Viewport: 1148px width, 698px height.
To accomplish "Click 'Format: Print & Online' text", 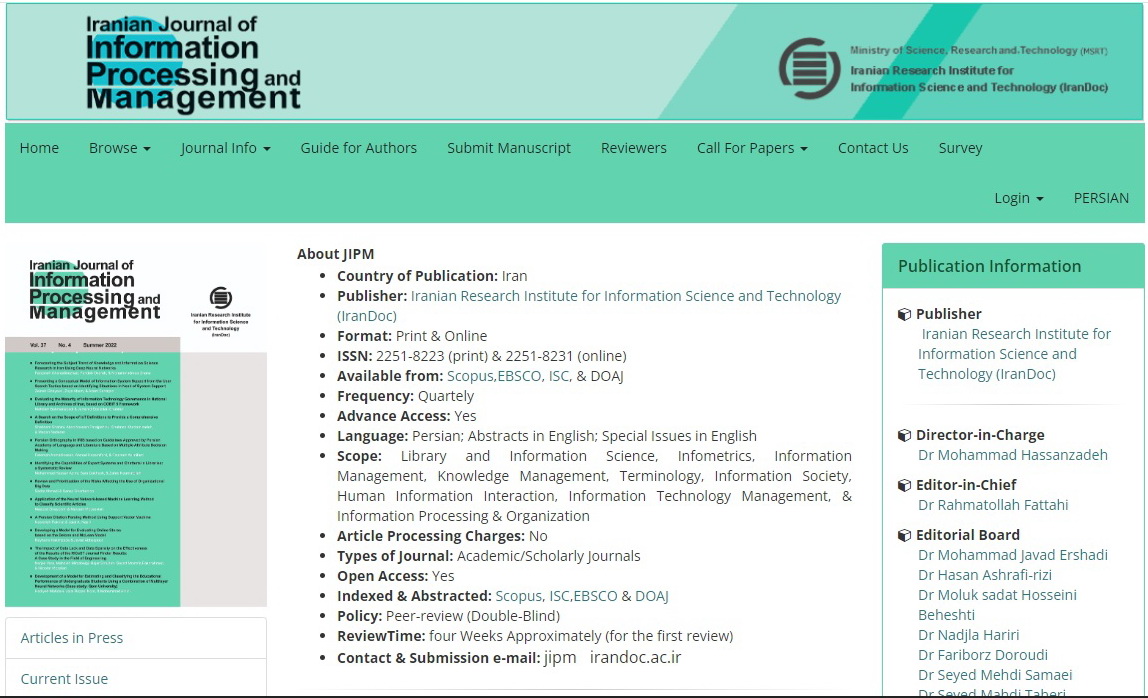I will pos(411,336).
